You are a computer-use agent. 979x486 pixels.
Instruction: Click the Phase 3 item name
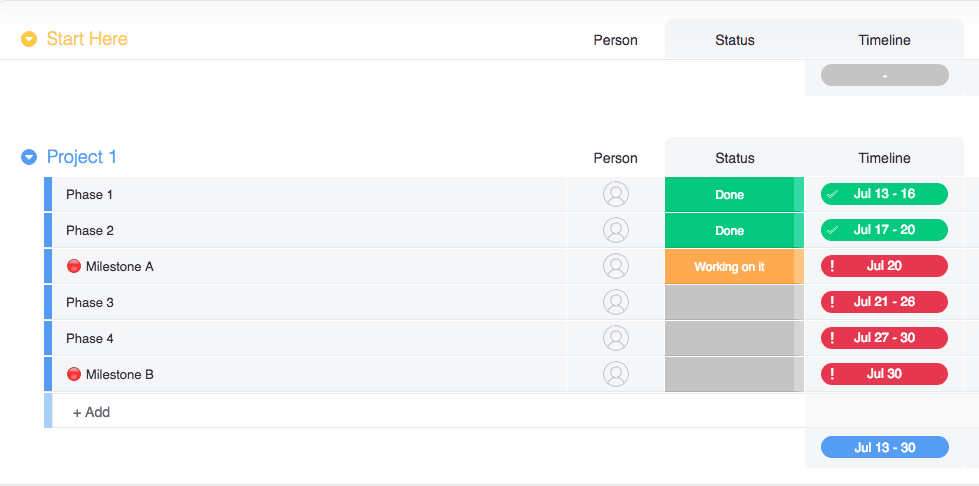coord(90,303)
